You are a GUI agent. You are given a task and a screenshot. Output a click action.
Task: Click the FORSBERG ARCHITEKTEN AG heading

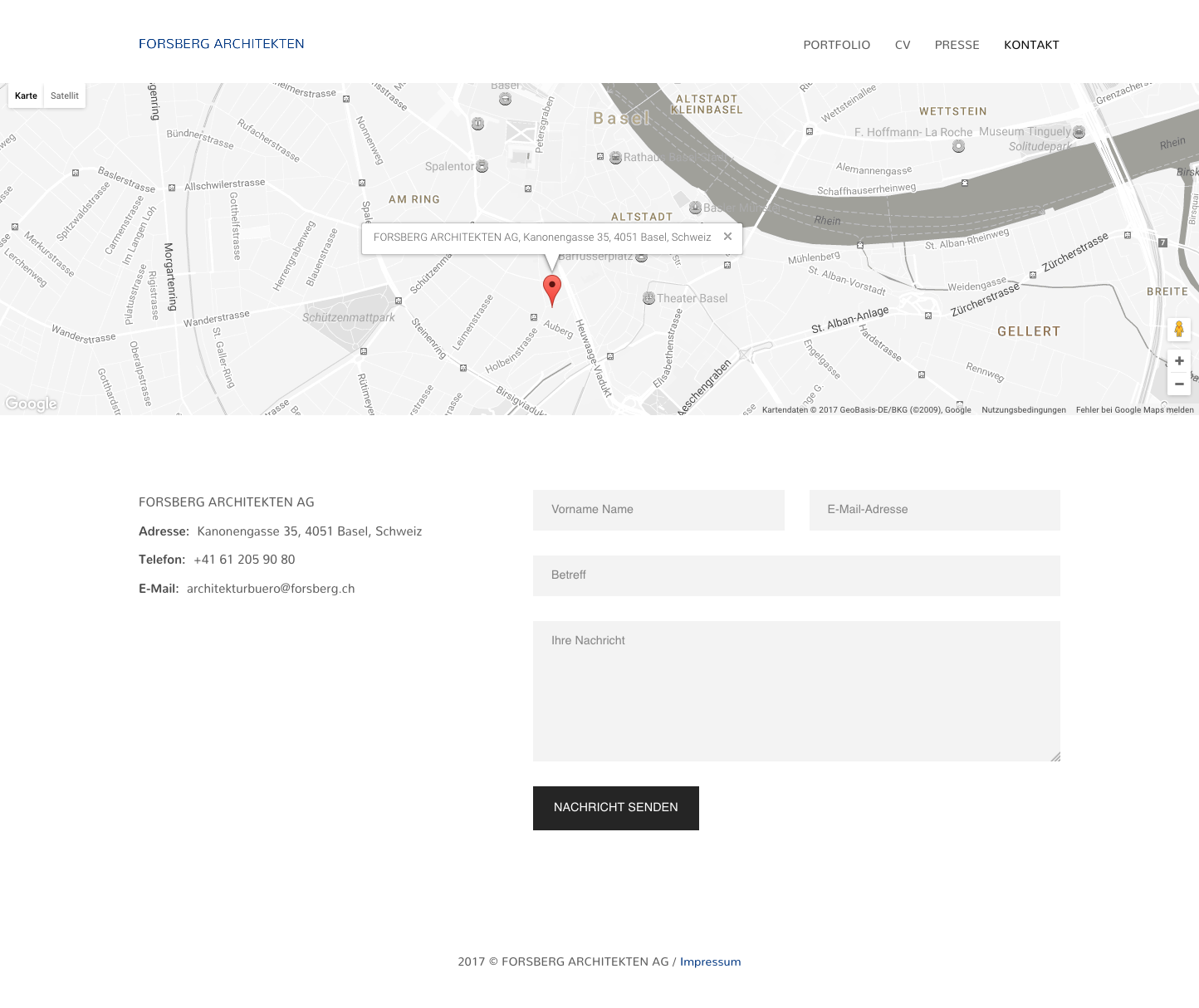[227, 502]
